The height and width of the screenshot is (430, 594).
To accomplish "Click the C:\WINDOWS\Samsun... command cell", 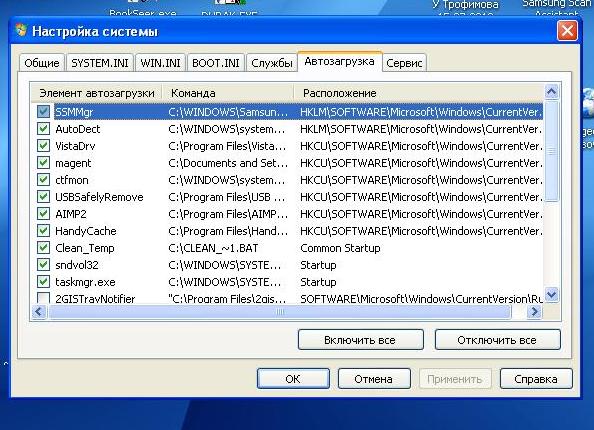I will pyautogui.click(x=228, y=112).
